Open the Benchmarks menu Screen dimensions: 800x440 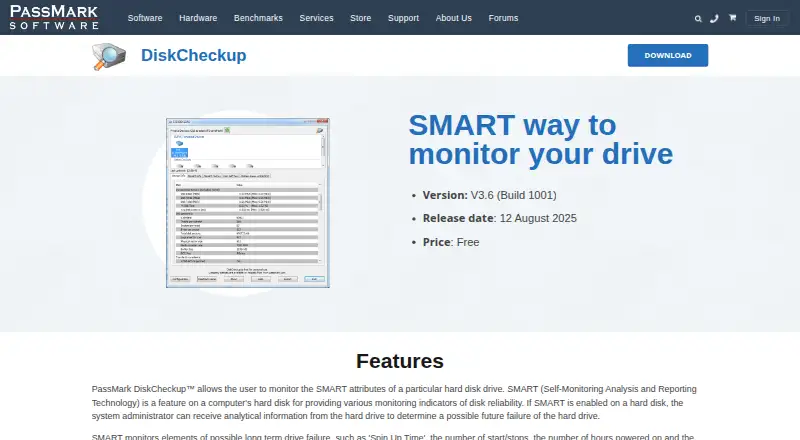click(x=258, y=18)
